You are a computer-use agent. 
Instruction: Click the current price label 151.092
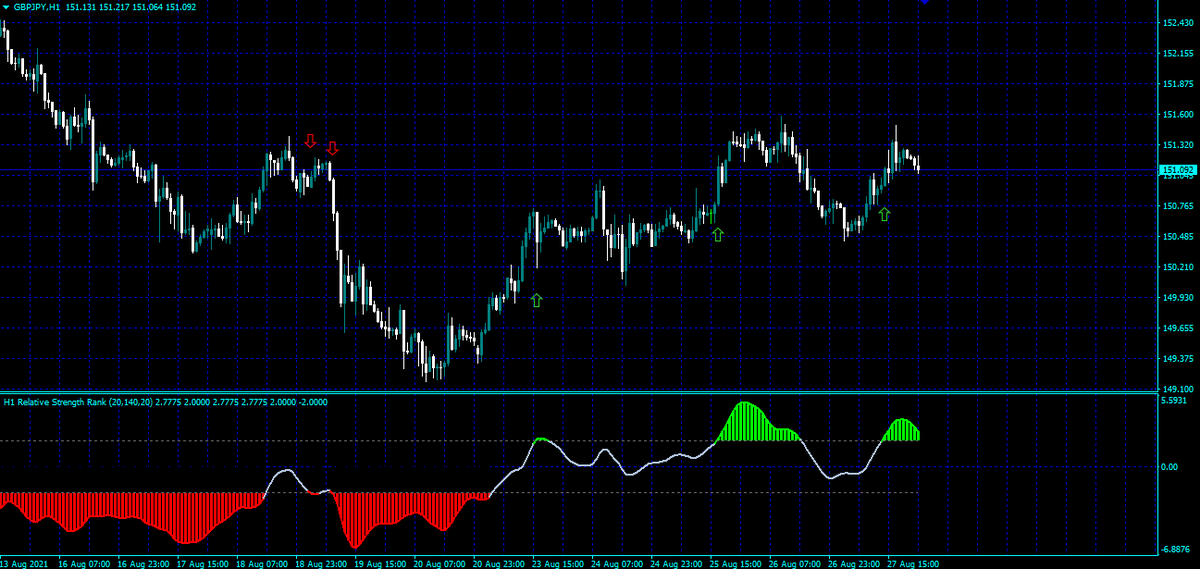[1178, 170]
